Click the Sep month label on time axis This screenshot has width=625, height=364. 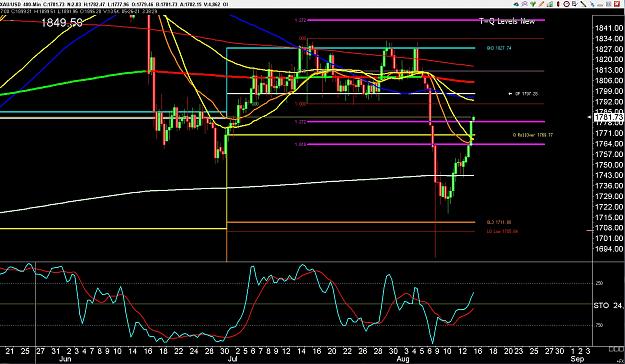577,359
